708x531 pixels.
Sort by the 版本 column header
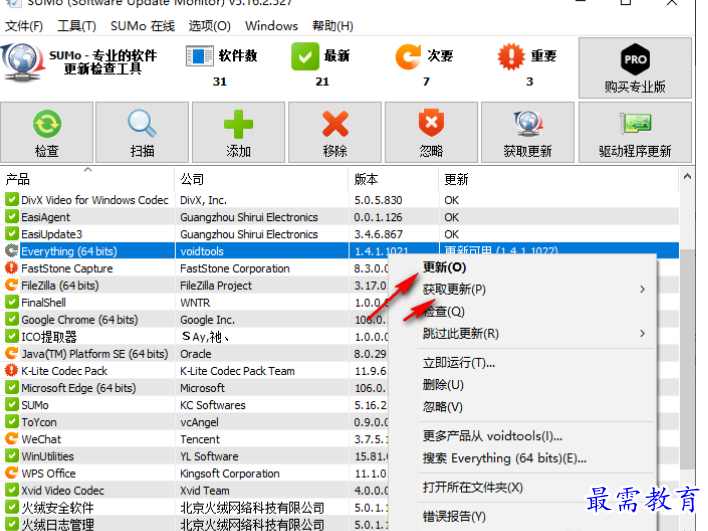(x=394, y=179)
